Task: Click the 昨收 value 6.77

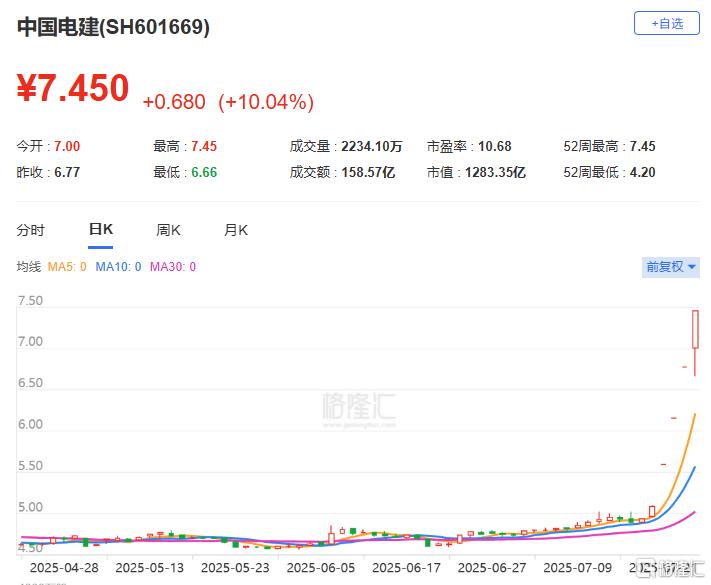Action: (x=67, y=172)
